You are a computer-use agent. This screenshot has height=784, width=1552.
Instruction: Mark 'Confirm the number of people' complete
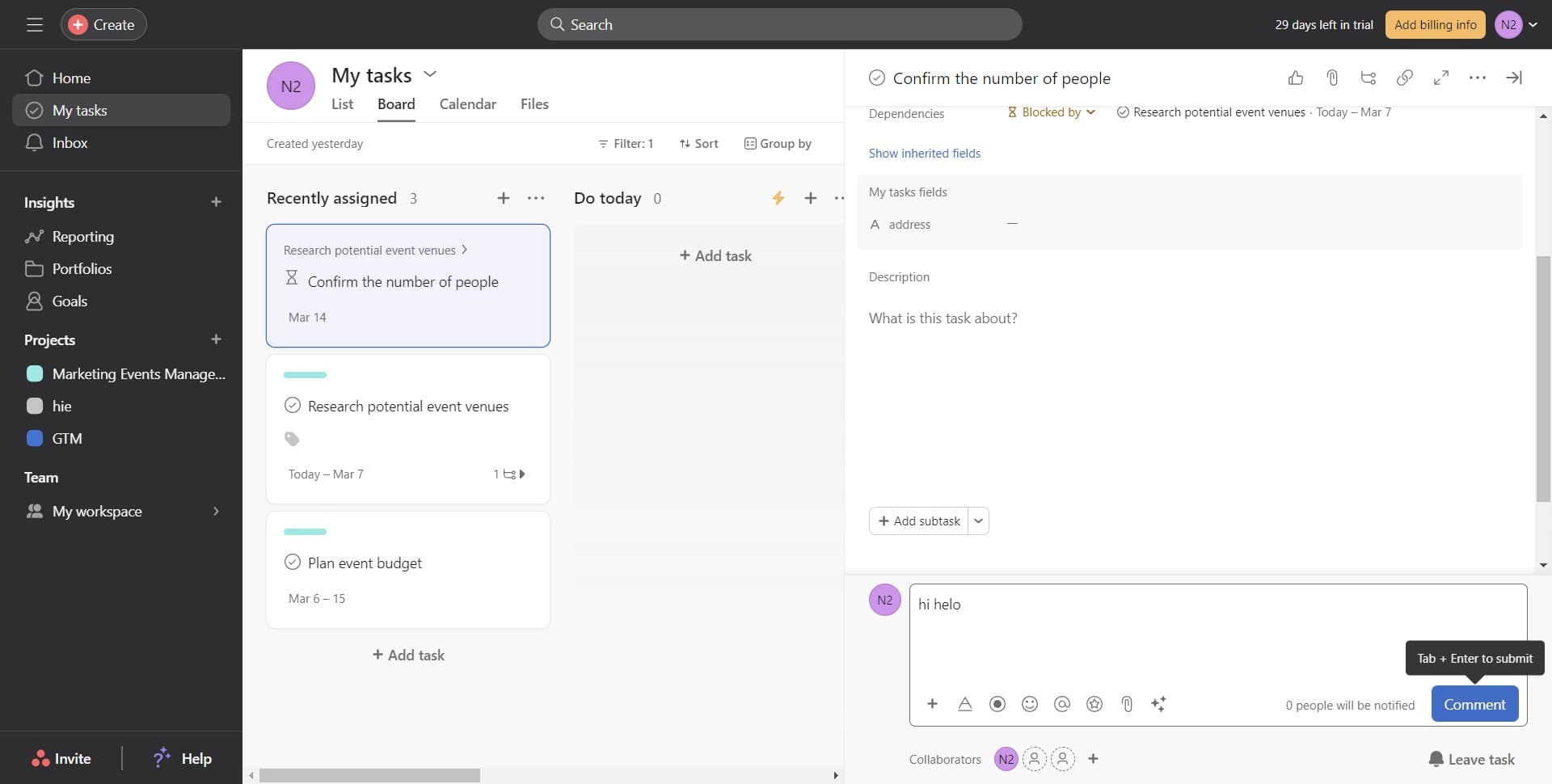click(x=877, y=78)
